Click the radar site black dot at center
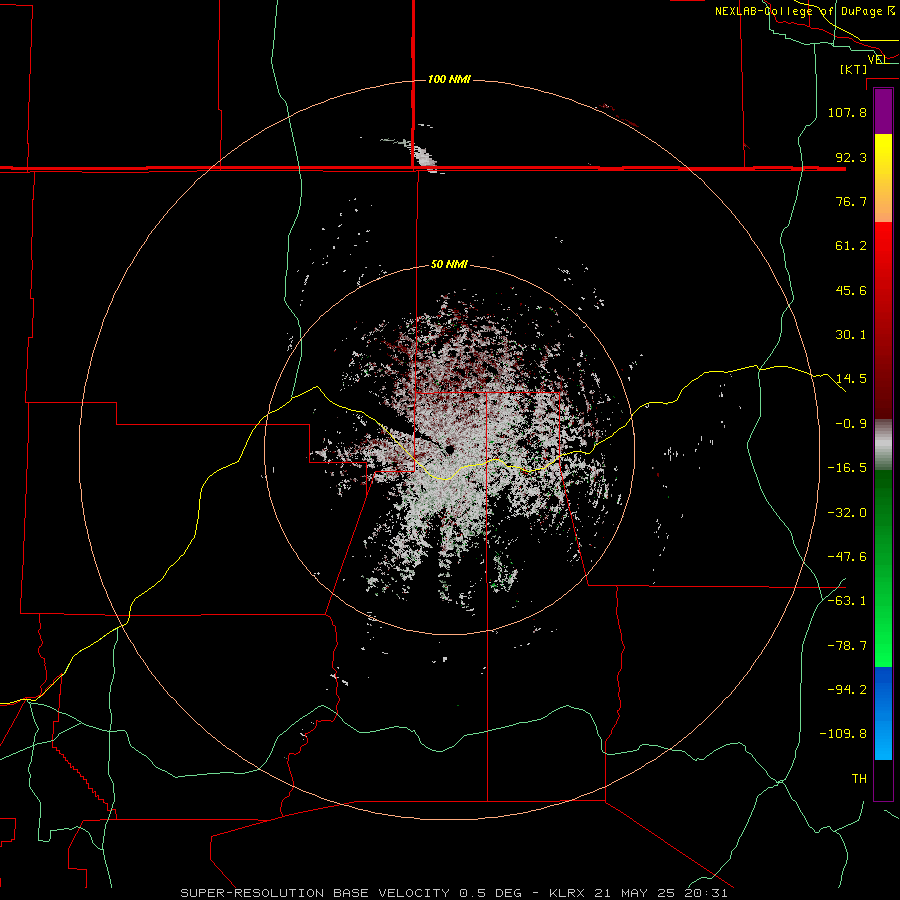The height and width of the screenshot is (900, 900). tap(449, 449)
